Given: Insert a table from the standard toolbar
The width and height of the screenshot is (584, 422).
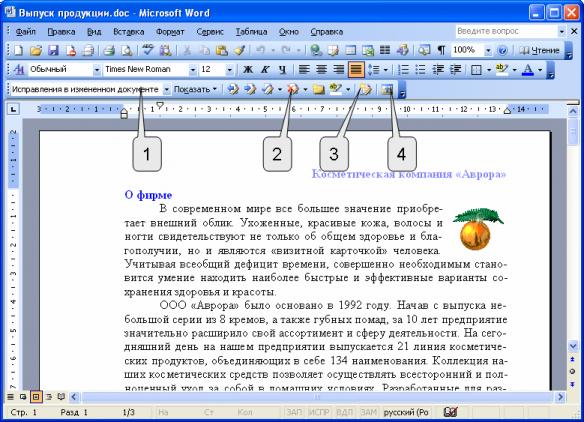Looking at the screenshot, I should (350, 50).
